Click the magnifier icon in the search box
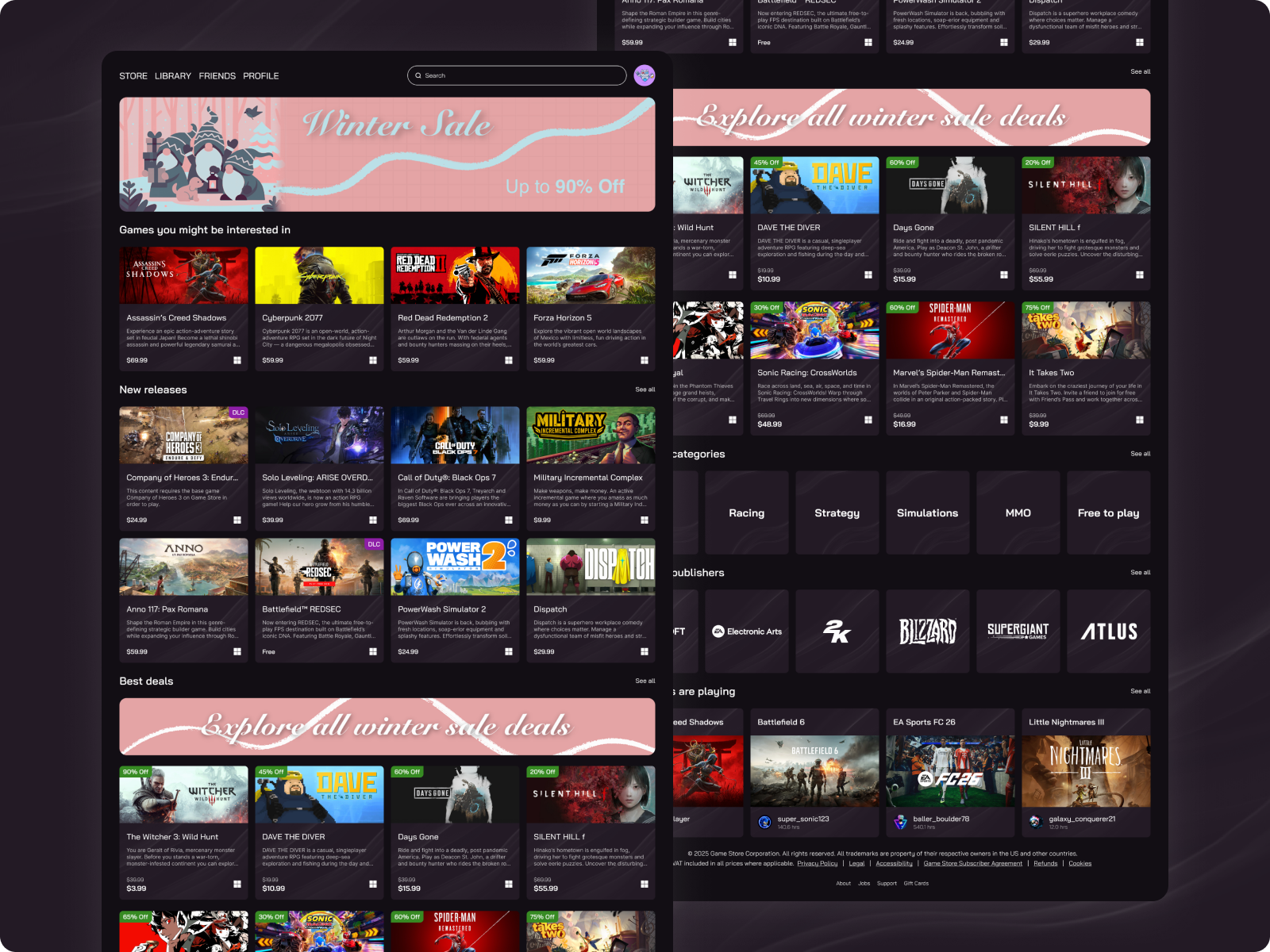Image resolution: width=1270 pixels, height=952 pixels. coord(418,75)
